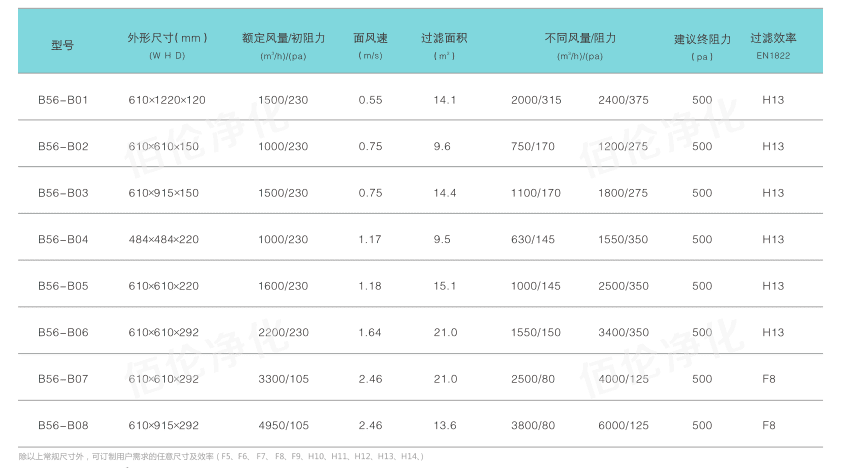Select model cell B56-B08

(63, 425)
